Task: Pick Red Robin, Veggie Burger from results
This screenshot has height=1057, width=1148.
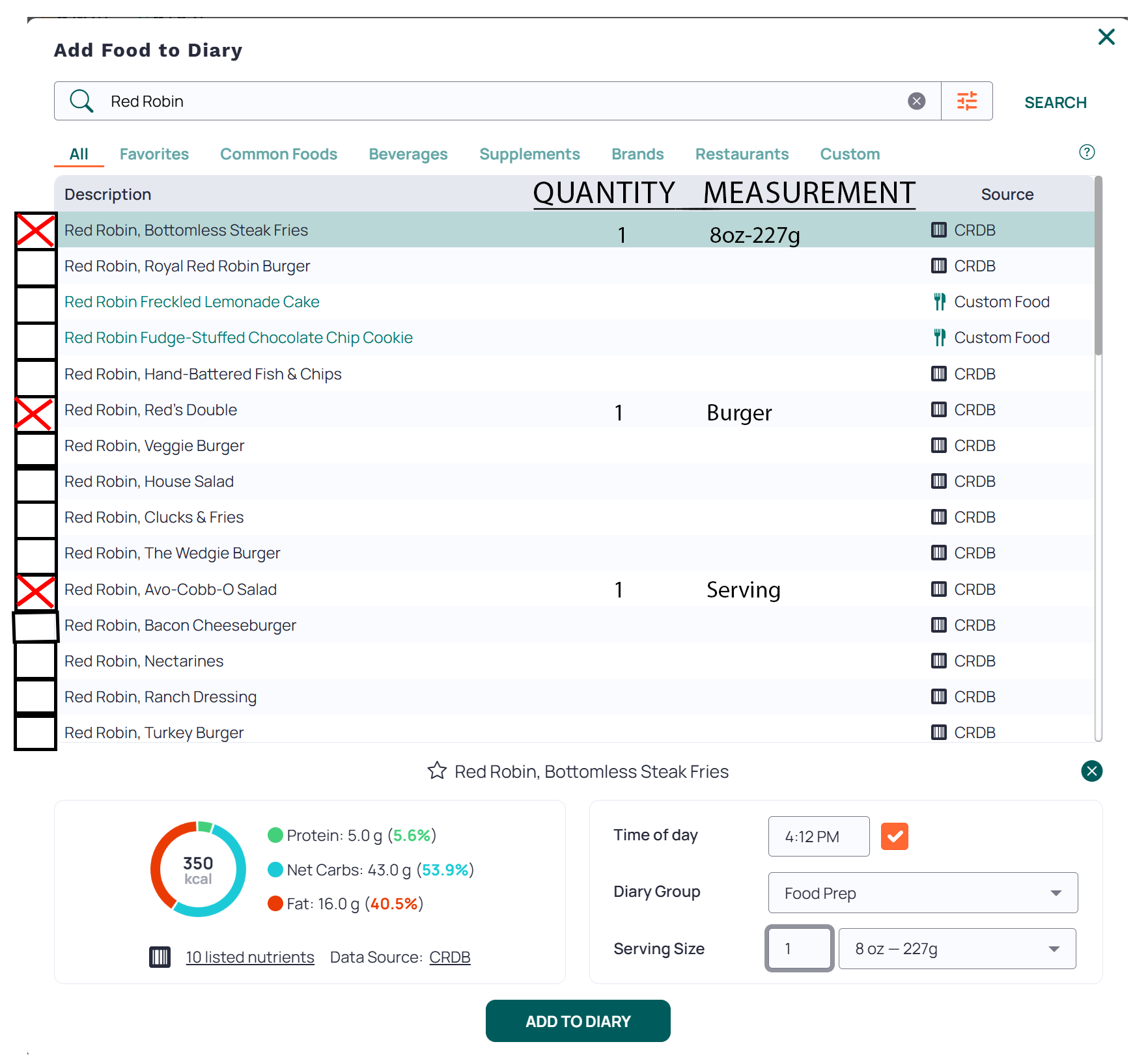Action: click(x=574, y=445)
